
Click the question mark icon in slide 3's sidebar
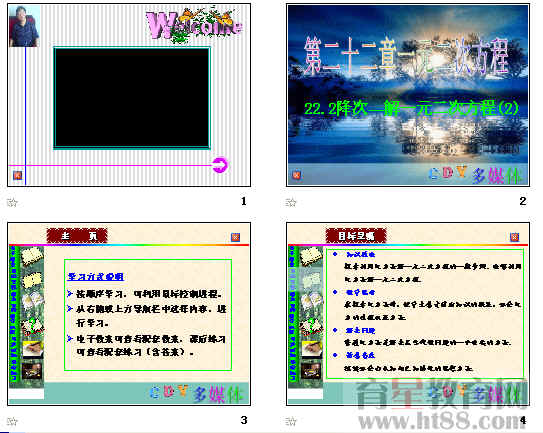(32, 327)
